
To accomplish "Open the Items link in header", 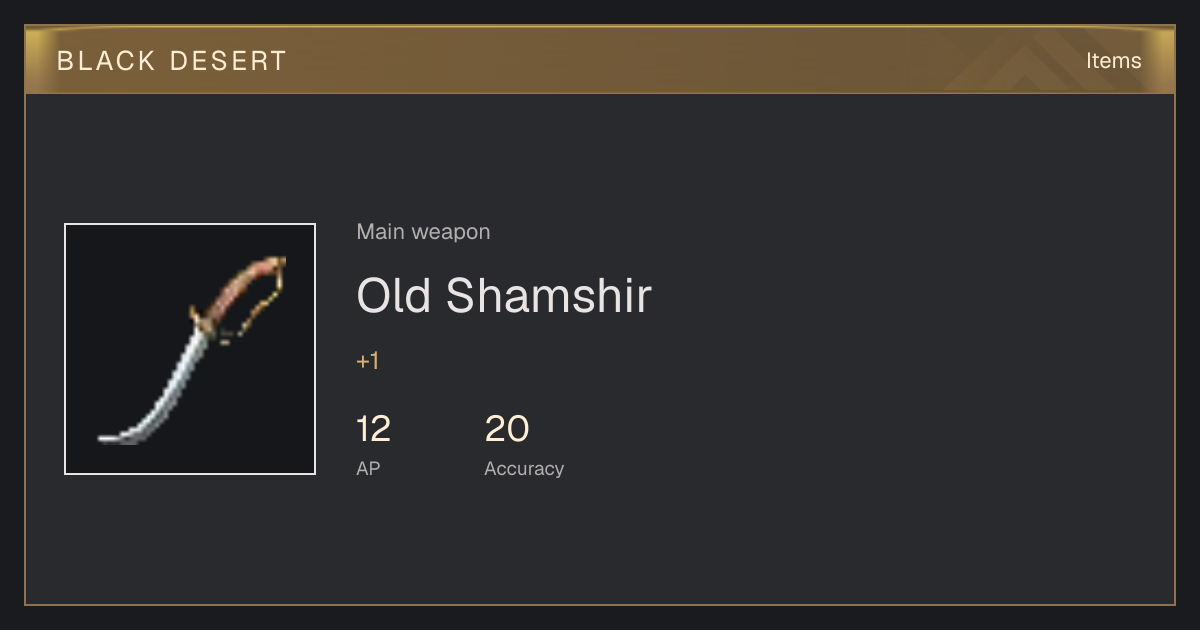I will 1113,61.
